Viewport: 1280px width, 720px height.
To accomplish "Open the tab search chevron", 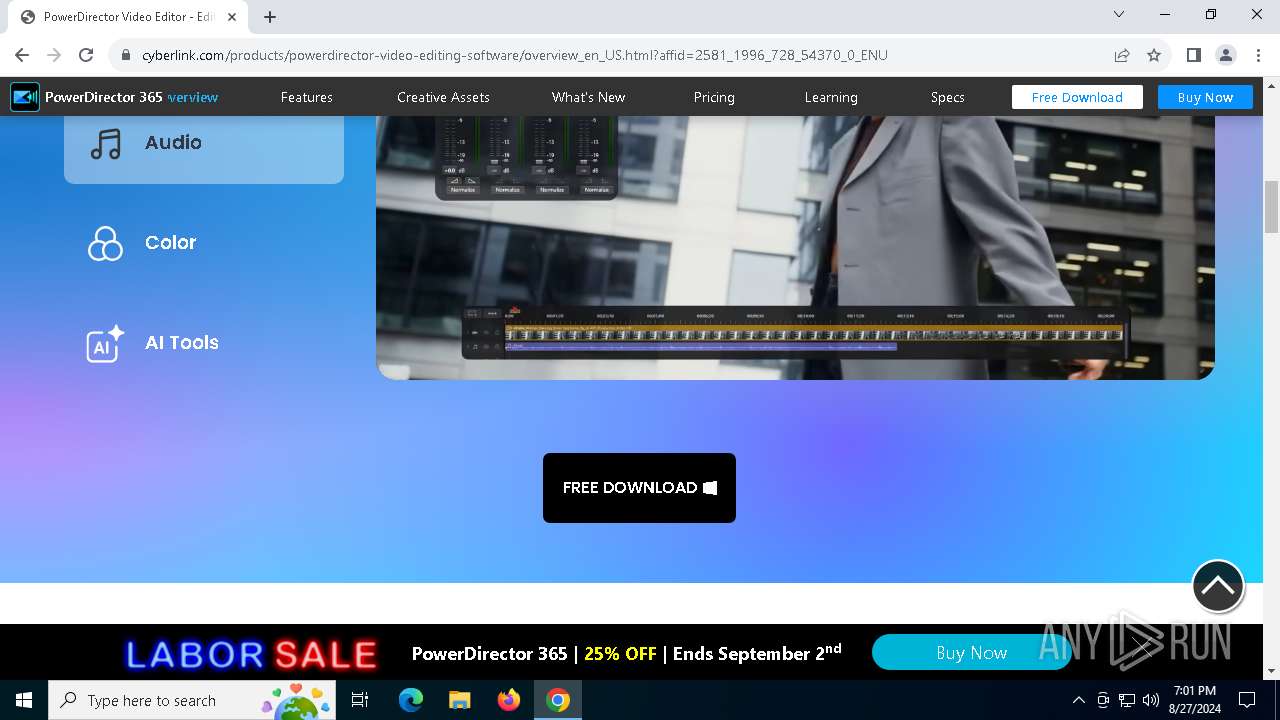I will pyautogui.click(x=1119, y=14).
